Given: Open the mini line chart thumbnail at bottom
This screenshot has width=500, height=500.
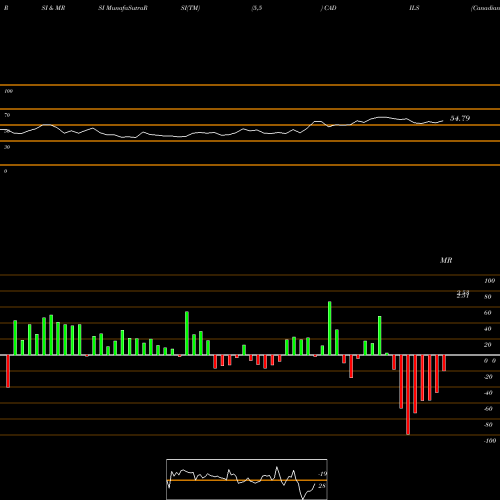Looking at the screenshot, I should (247, 479).
